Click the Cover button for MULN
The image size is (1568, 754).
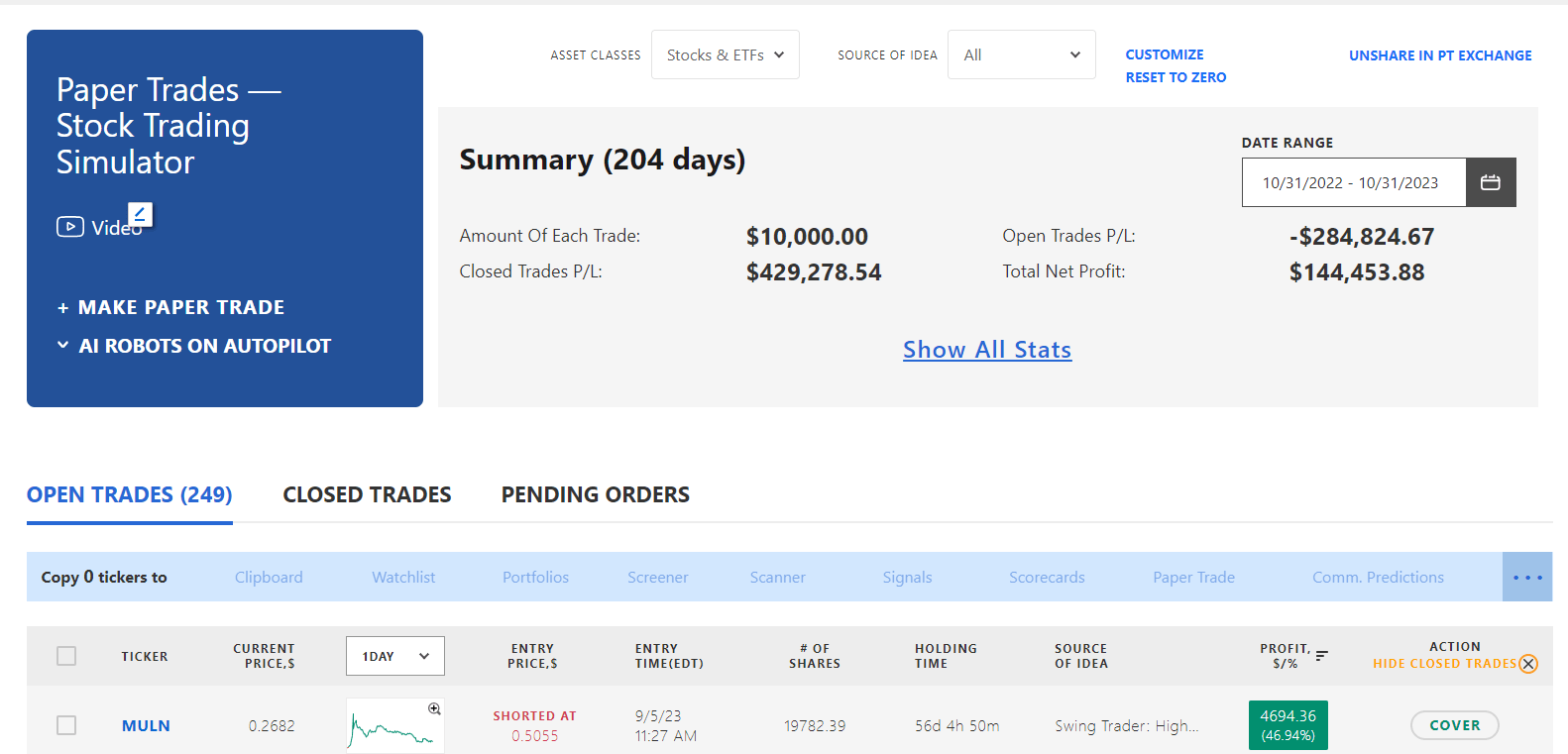pyautogui.click(x=1454, y=725)
